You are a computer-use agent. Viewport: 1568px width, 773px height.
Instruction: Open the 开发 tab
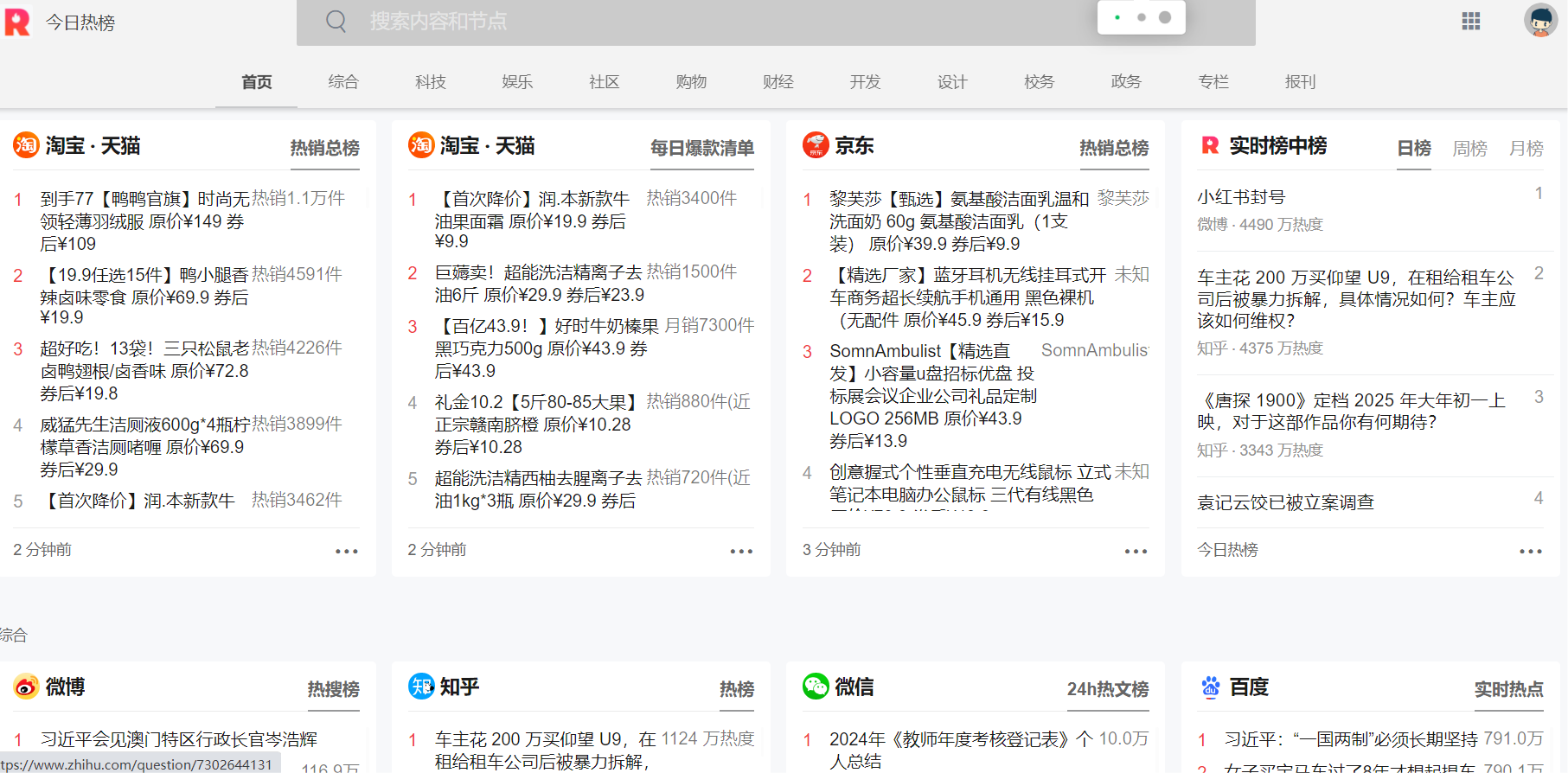(x=865, y=82)
